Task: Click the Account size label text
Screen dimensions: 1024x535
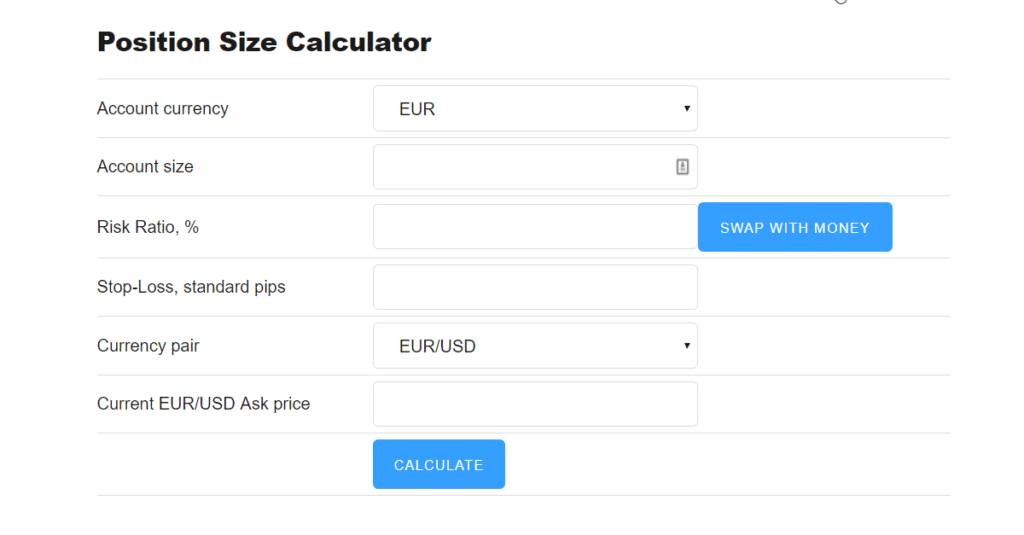Action: (145, 167)
